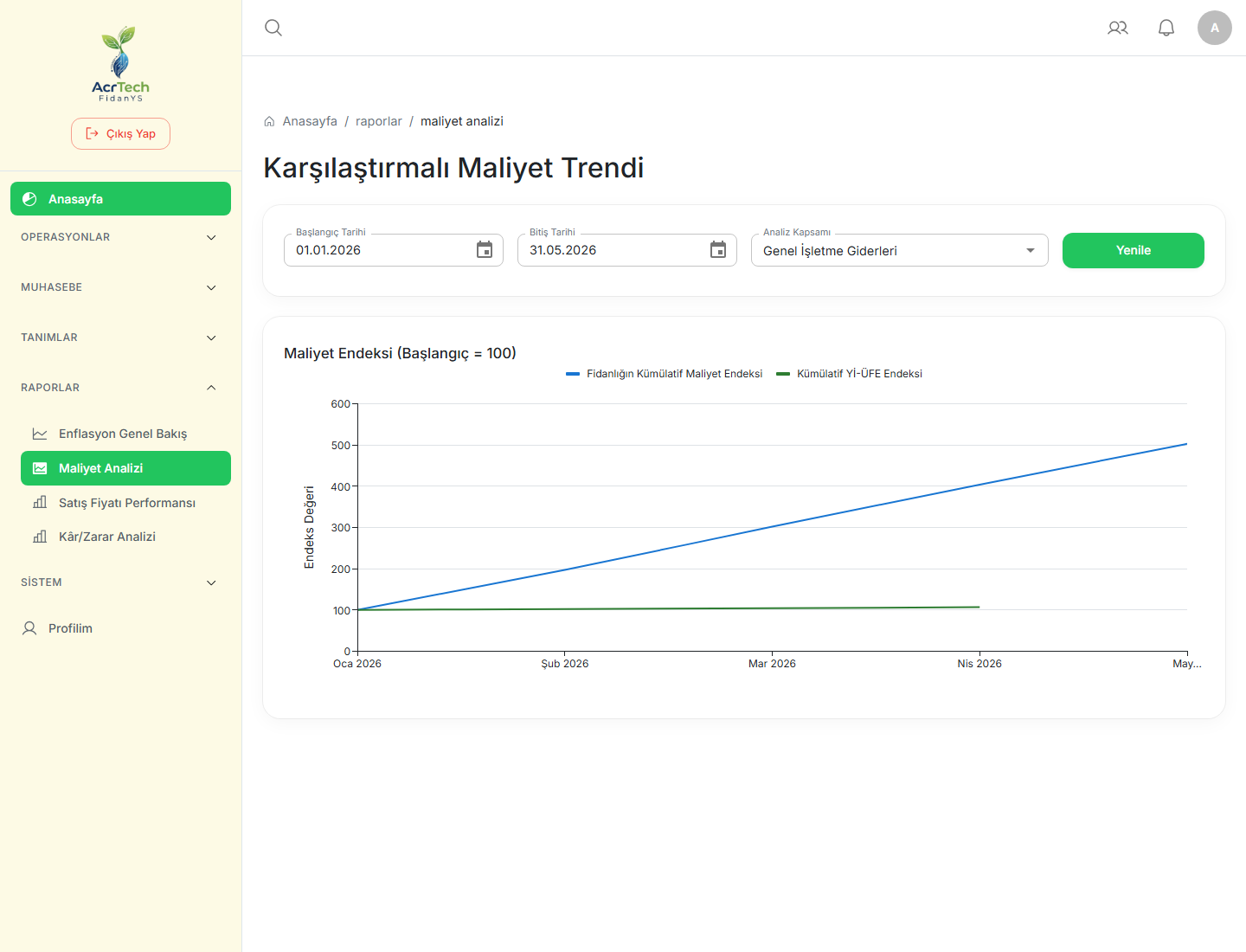The image size is (1246, 952).
Task: Follow the Anasayfa breadcrumb link
Action: (x=310, y=121)
